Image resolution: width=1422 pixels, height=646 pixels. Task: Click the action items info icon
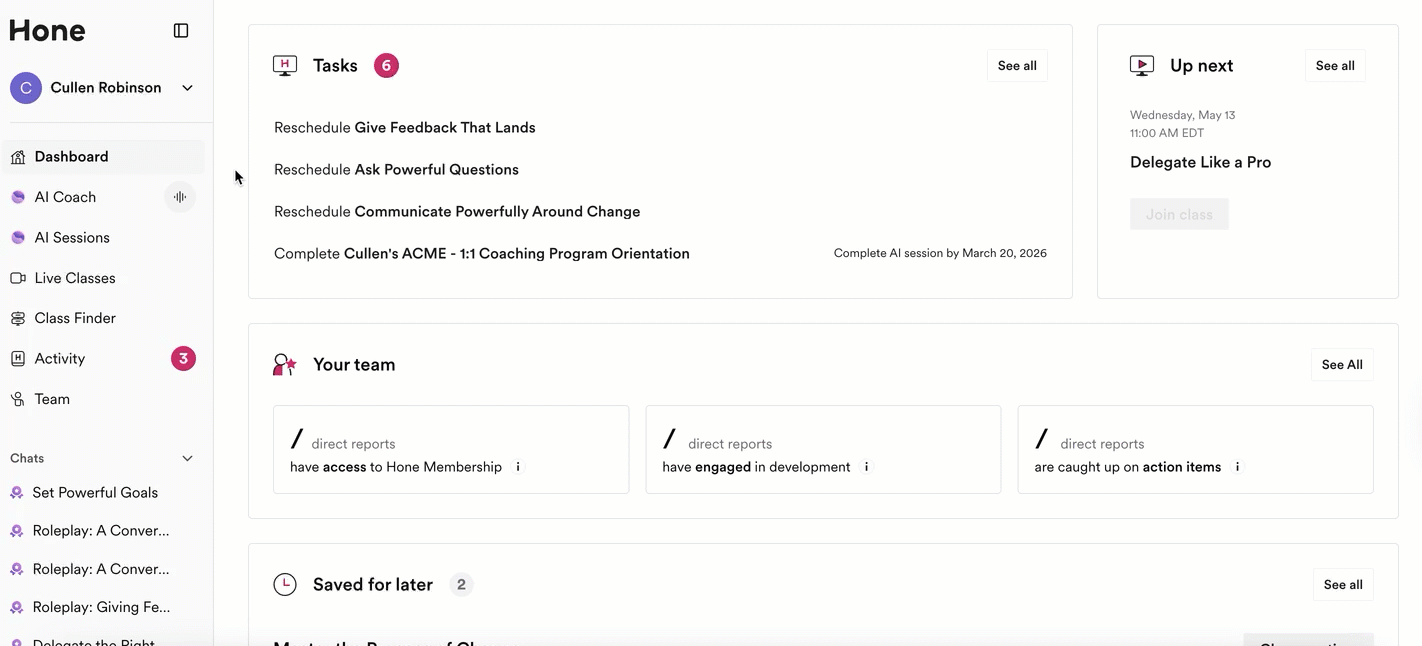(x=1237, y=467)
